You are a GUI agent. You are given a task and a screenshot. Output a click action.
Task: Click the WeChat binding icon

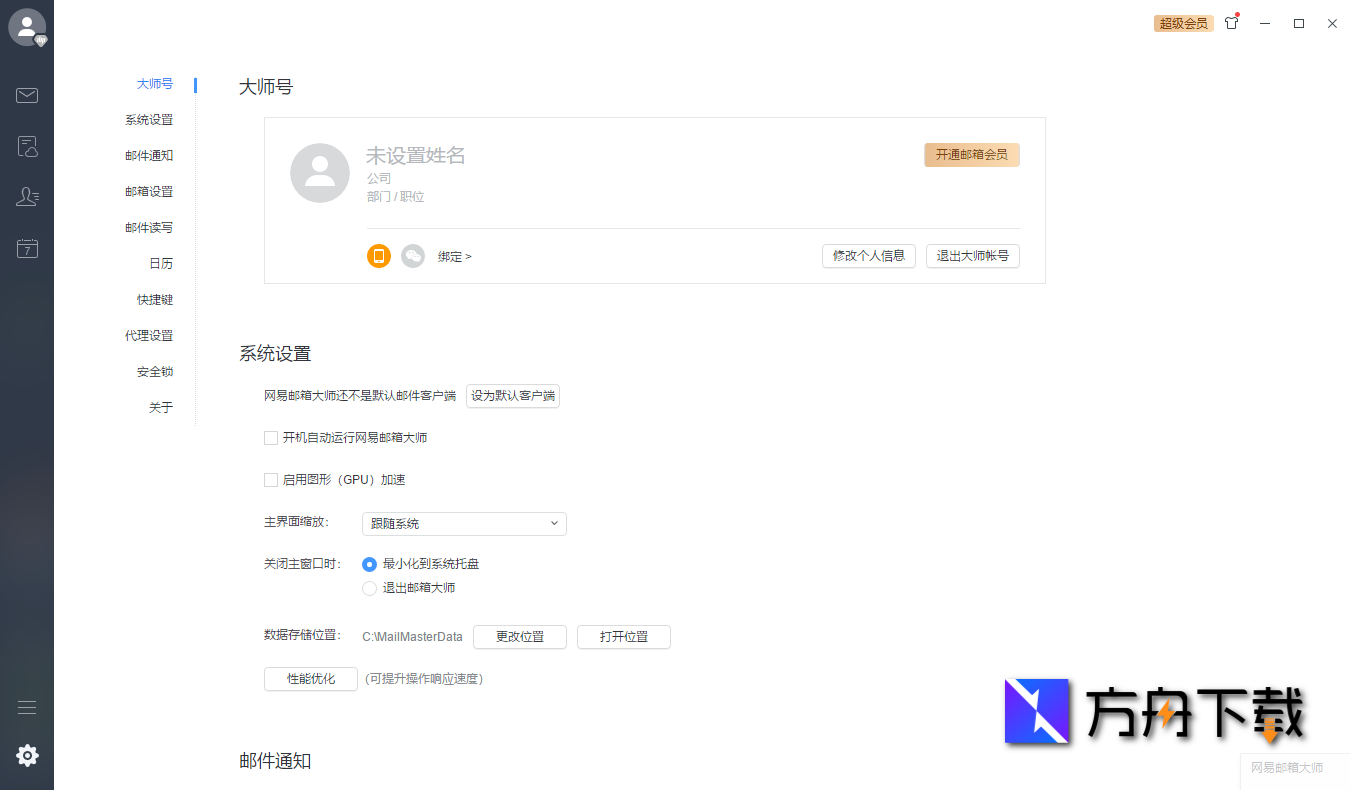coord(412,256)
